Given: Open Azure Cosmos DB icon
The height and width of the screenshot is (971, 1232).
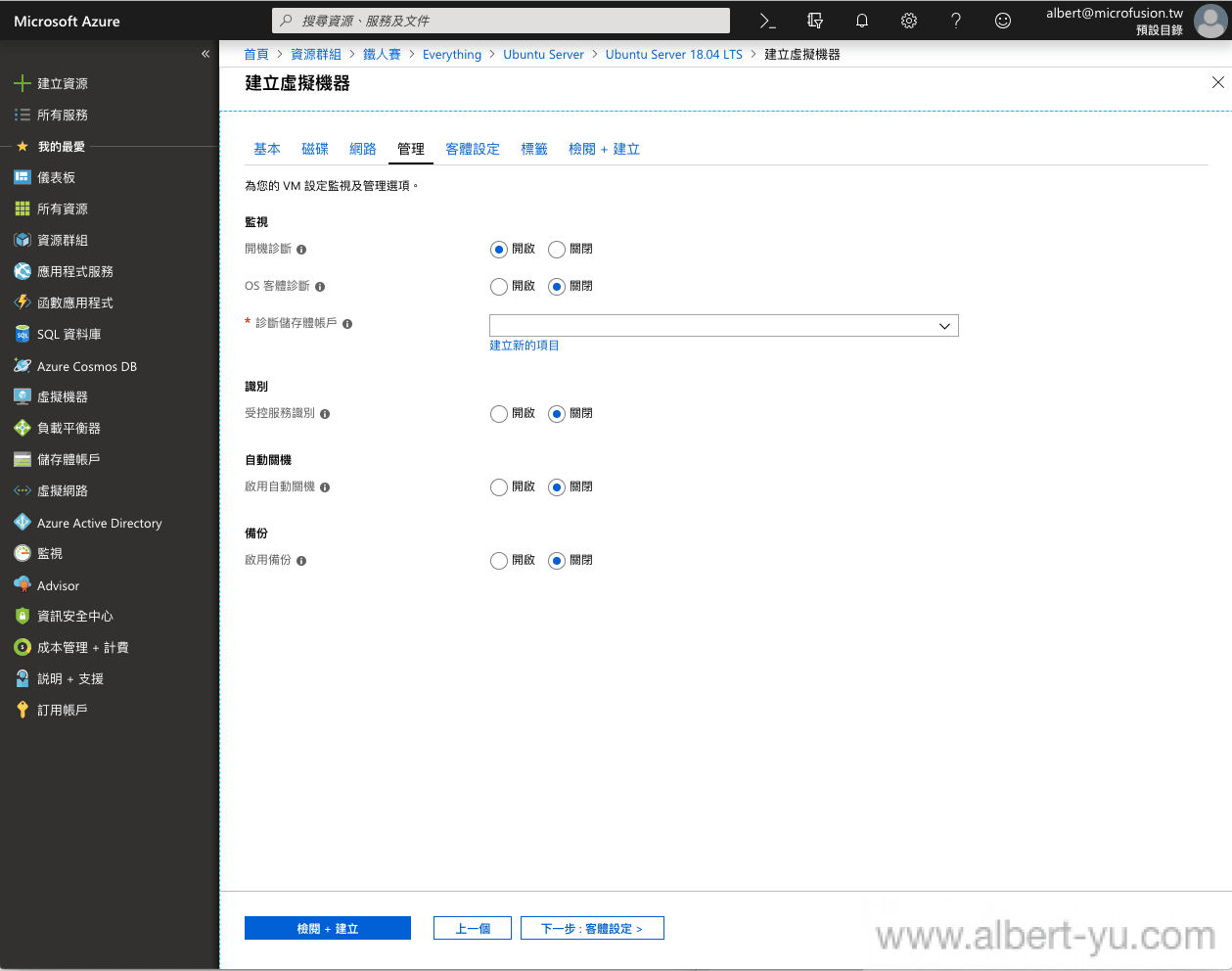Looking at the screenshot, I should (x=23, y=366).
